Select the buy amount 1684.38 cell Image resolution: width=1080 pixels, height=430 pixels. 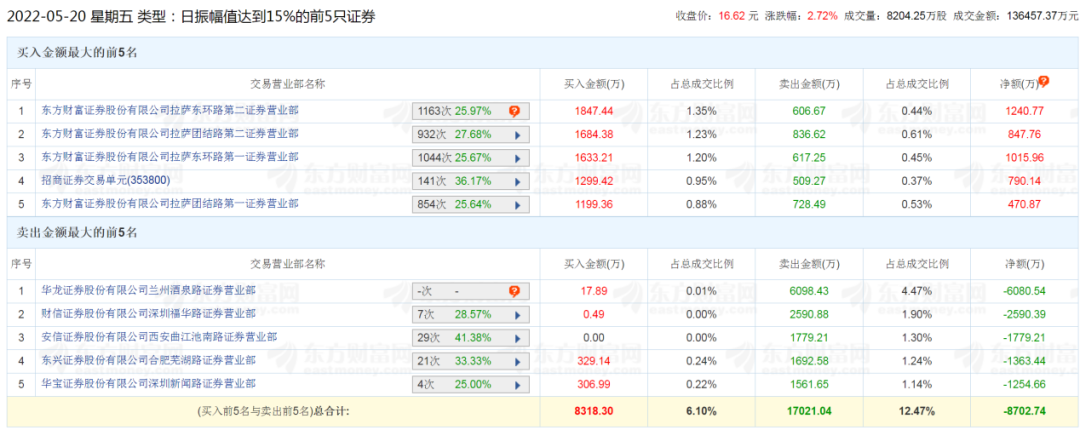click(x=593, y=134)
